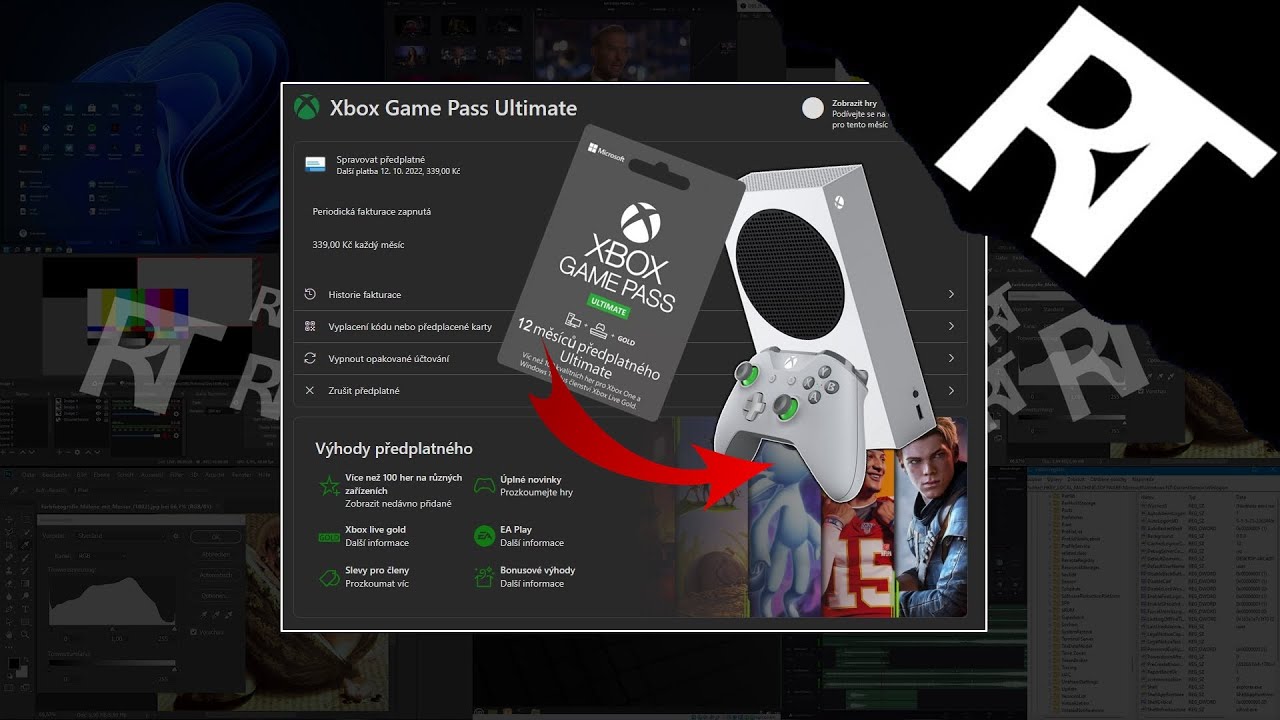This screenshot has width=1280, height=720.
Task: Click the midtone 1,00 input field in Levels
Action: coord(116,639)
